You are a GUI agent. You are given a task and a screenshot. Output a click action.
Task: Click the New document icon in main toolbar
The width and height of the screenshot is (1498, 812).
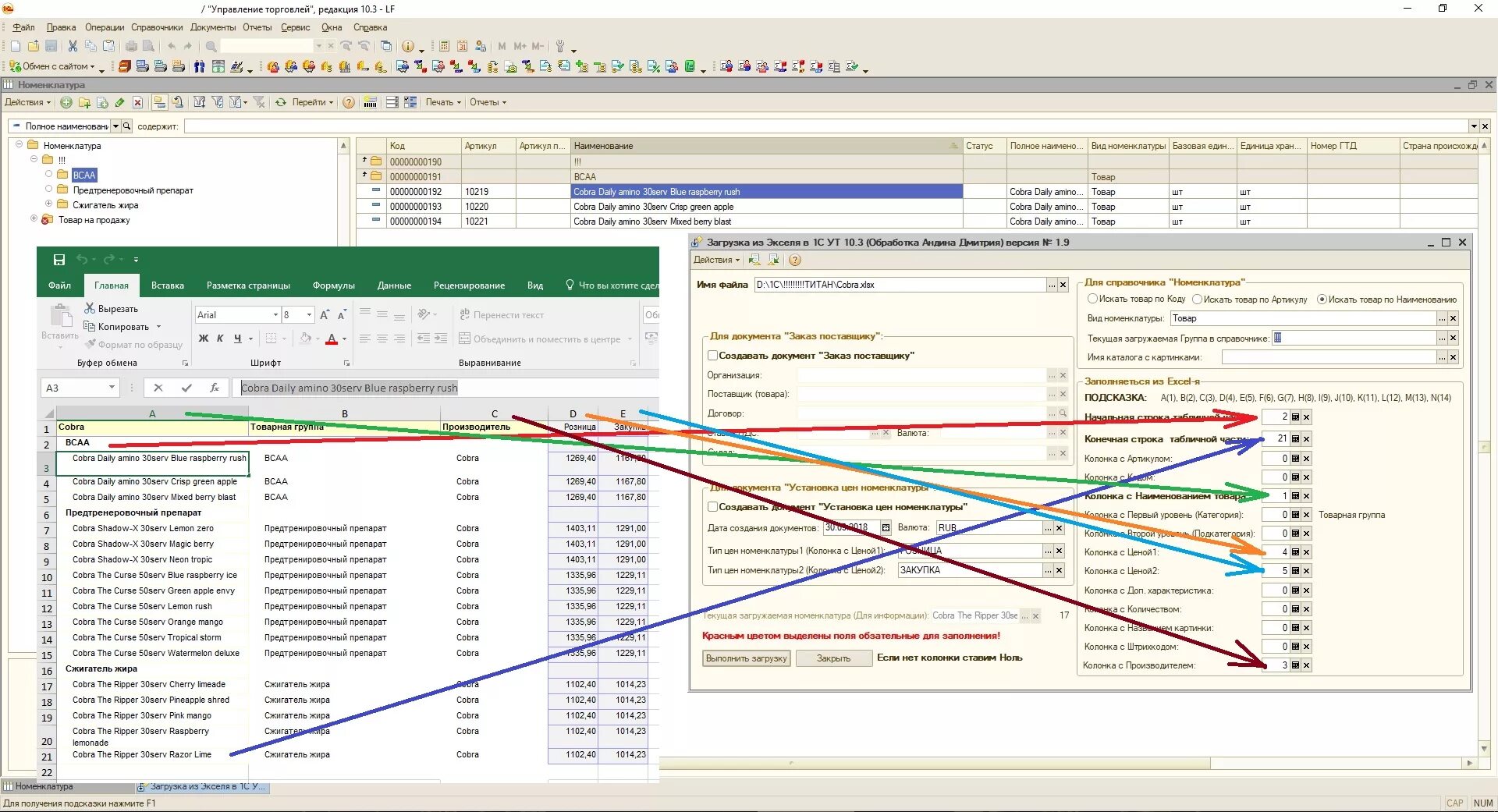coord(15,47)
